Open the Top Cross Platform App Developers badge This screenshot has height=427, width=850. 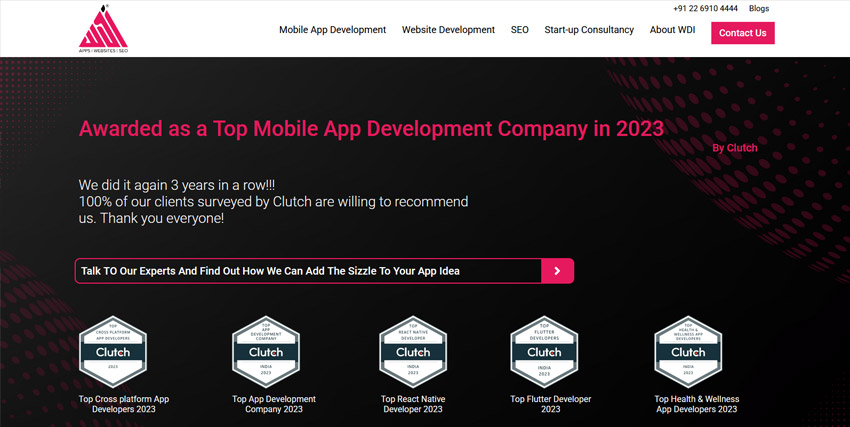113,352
